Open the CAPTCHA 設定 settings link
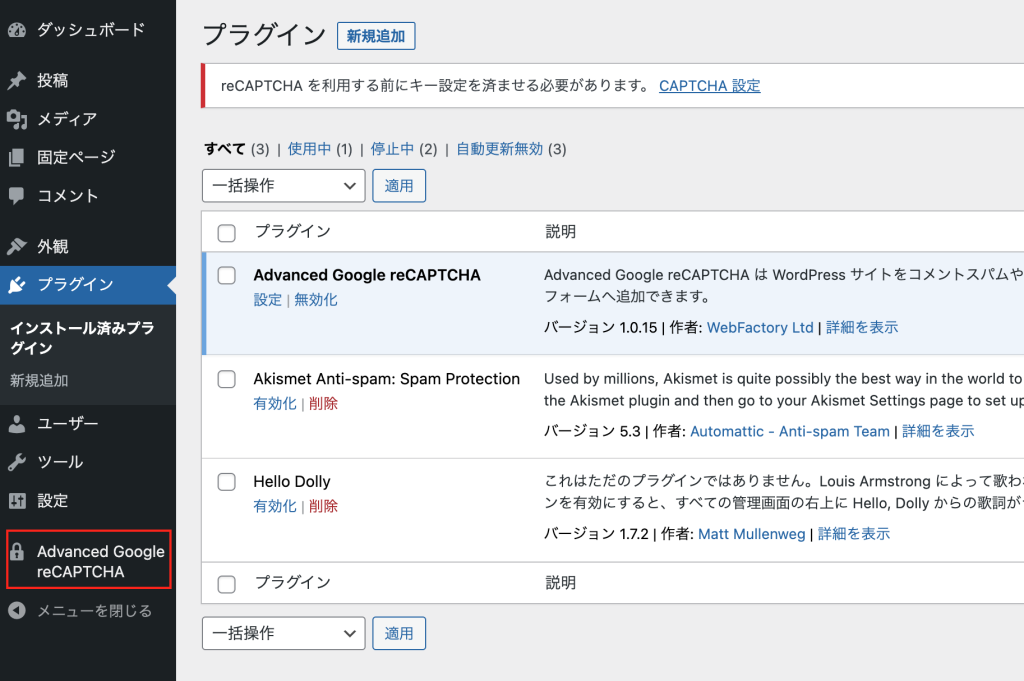The width and height of the screenshot is (1024, 681). (709, 85)
